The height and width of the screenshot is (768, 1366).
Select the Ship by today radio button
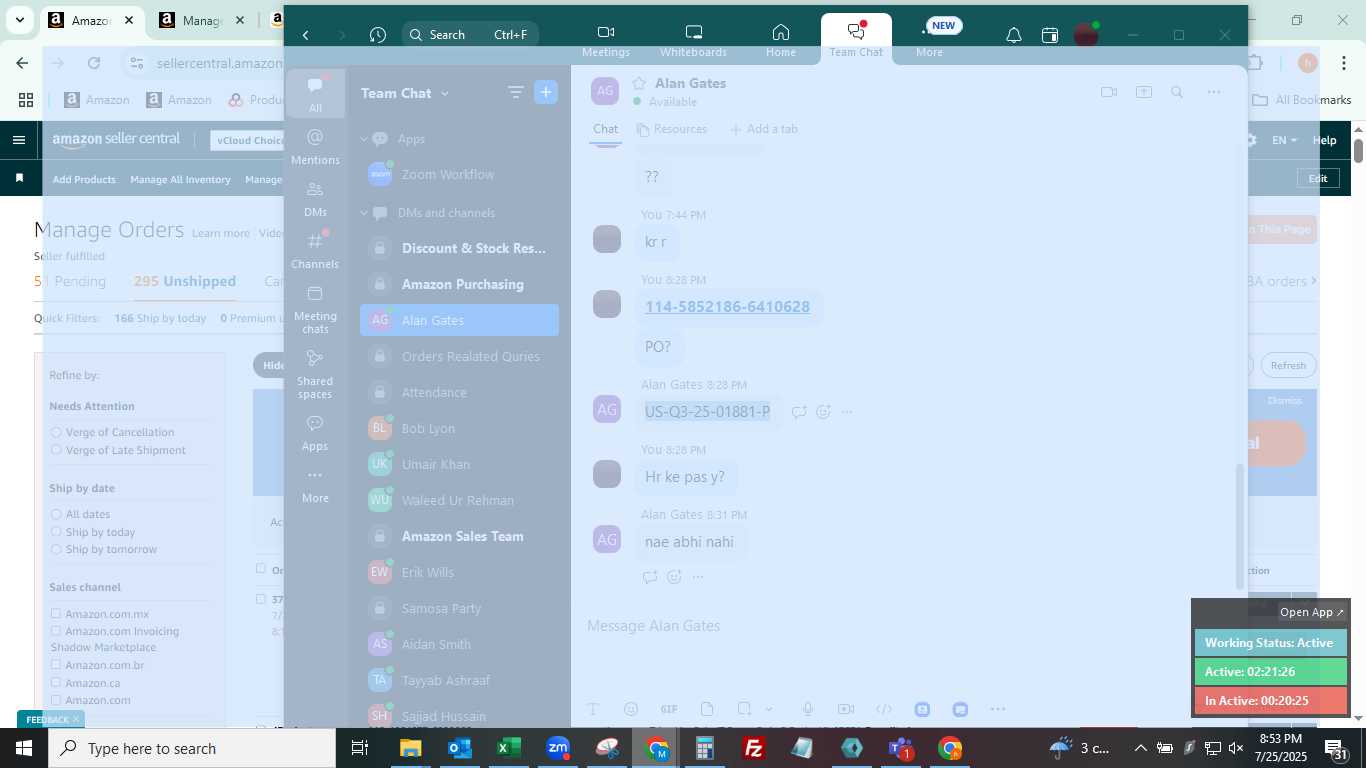coord(56,532)
